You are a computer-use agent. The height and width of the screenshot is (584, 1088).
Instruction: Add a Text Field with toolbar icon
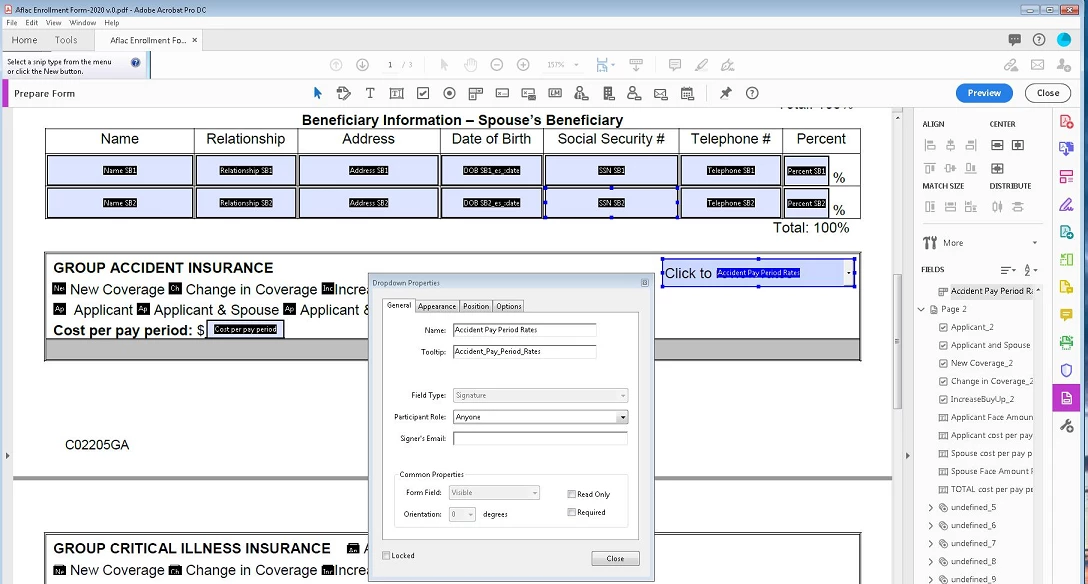[396, 93]
